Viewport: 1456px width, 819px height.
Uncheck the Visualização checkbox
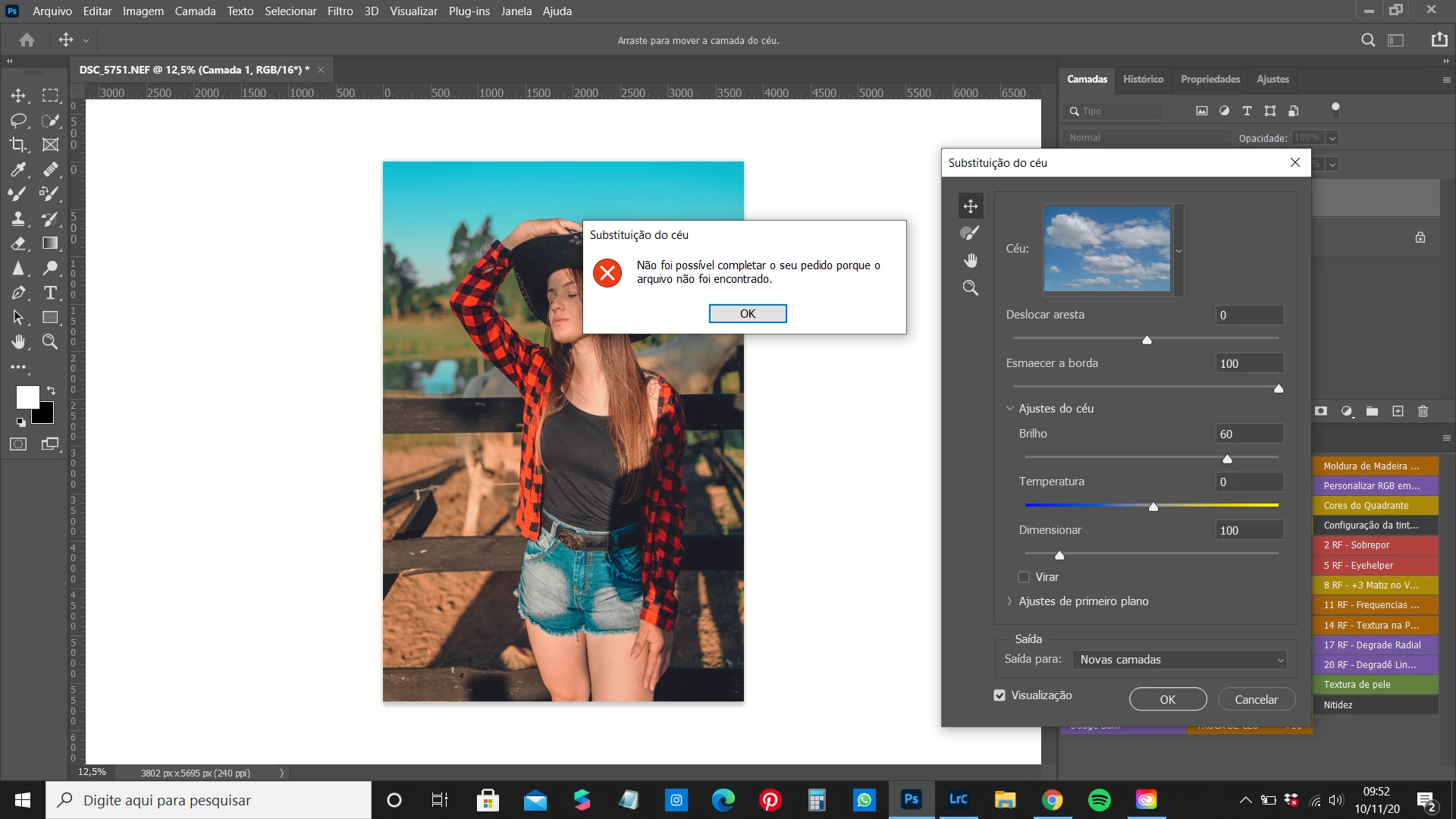pos(999,695)
